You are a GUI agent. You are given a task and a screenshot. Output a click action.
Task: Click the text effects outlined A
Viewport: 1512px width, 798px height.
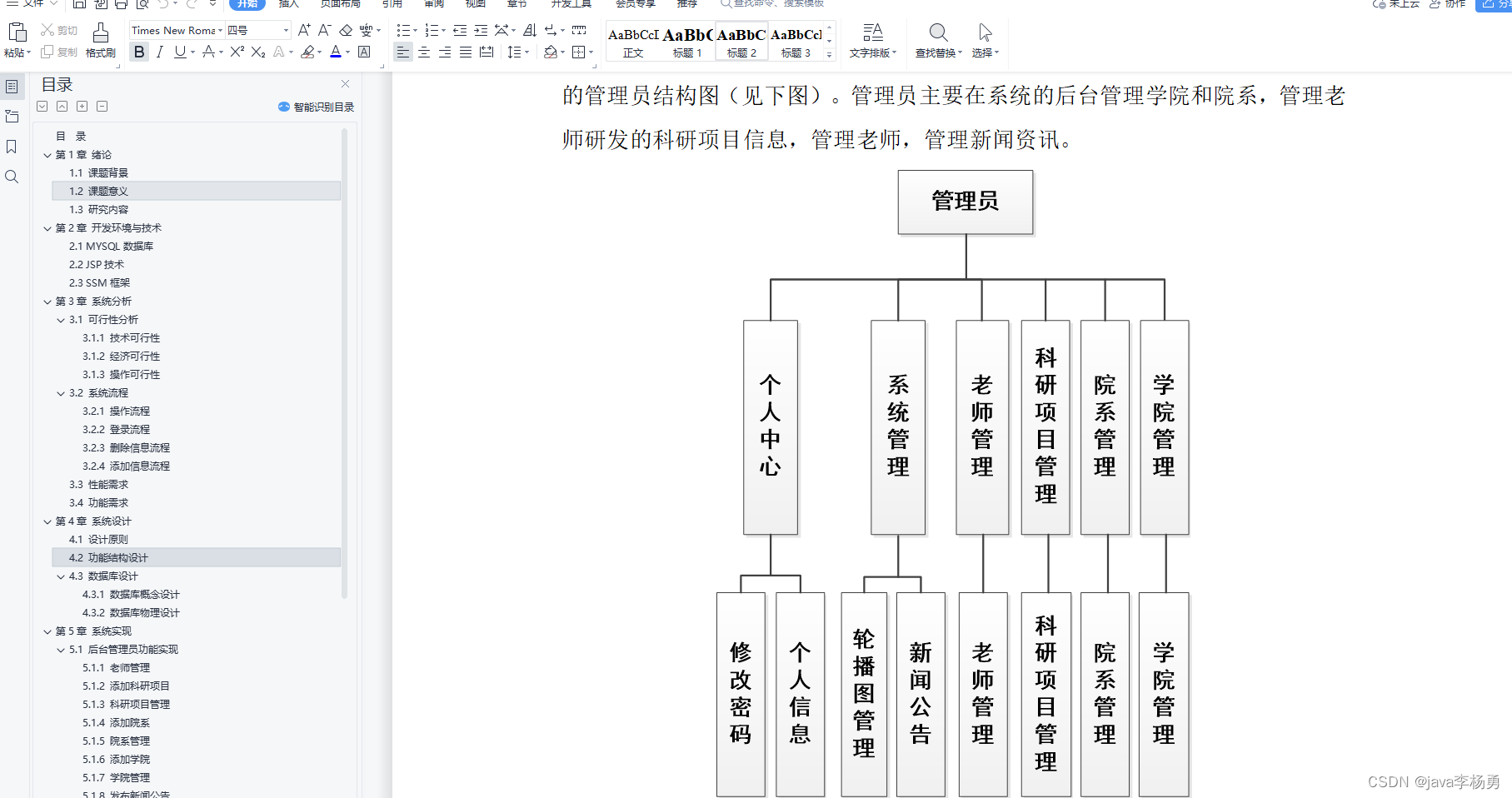(279, 52)
